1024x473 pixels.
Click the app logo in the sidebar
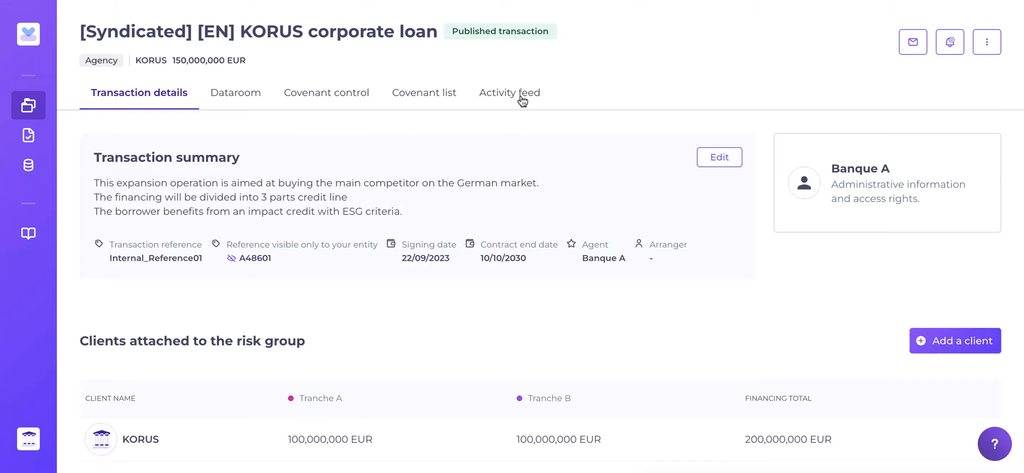click(x=28, y=34)
